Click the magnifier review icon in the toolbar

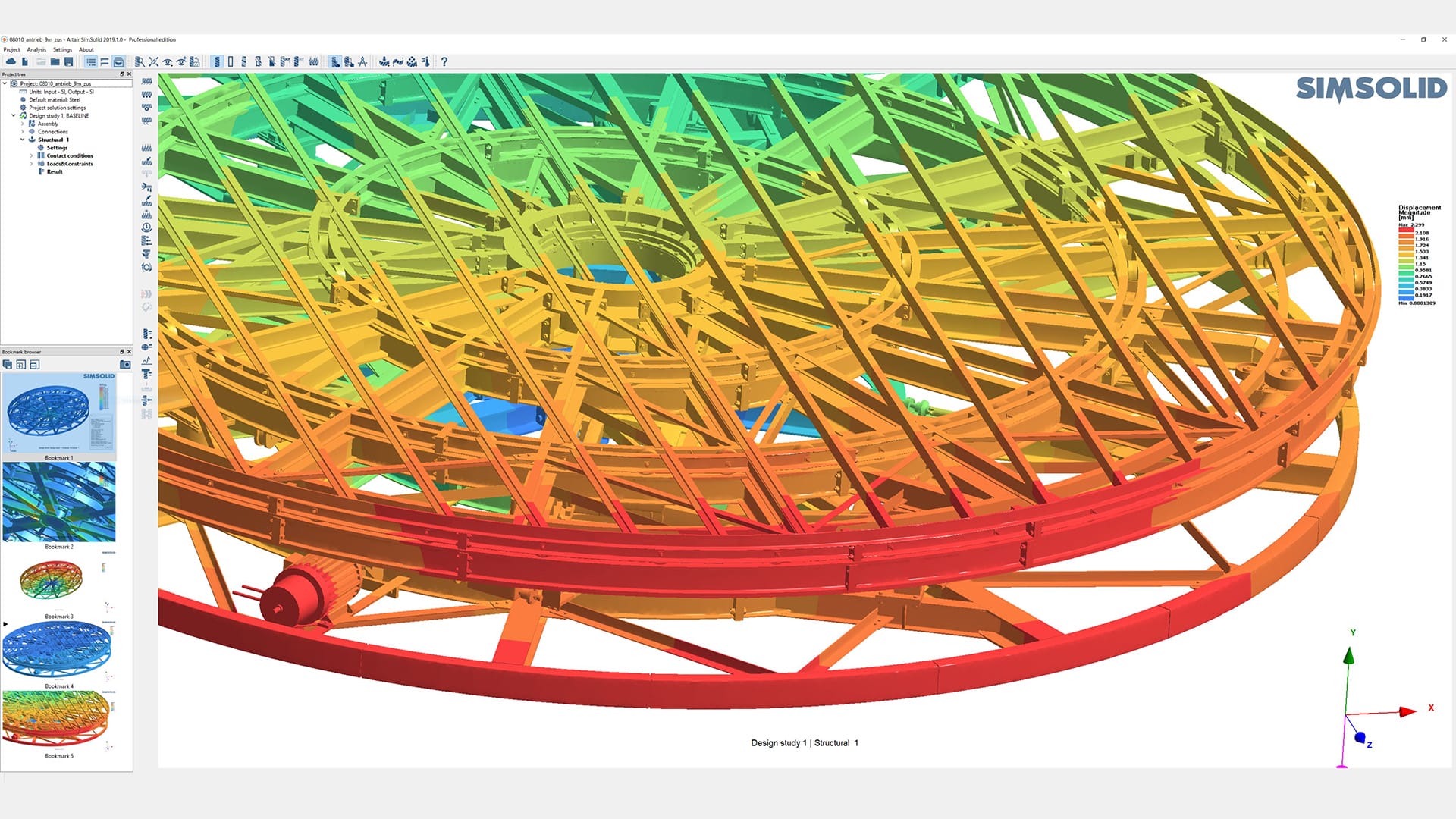(x=140, y=62)
